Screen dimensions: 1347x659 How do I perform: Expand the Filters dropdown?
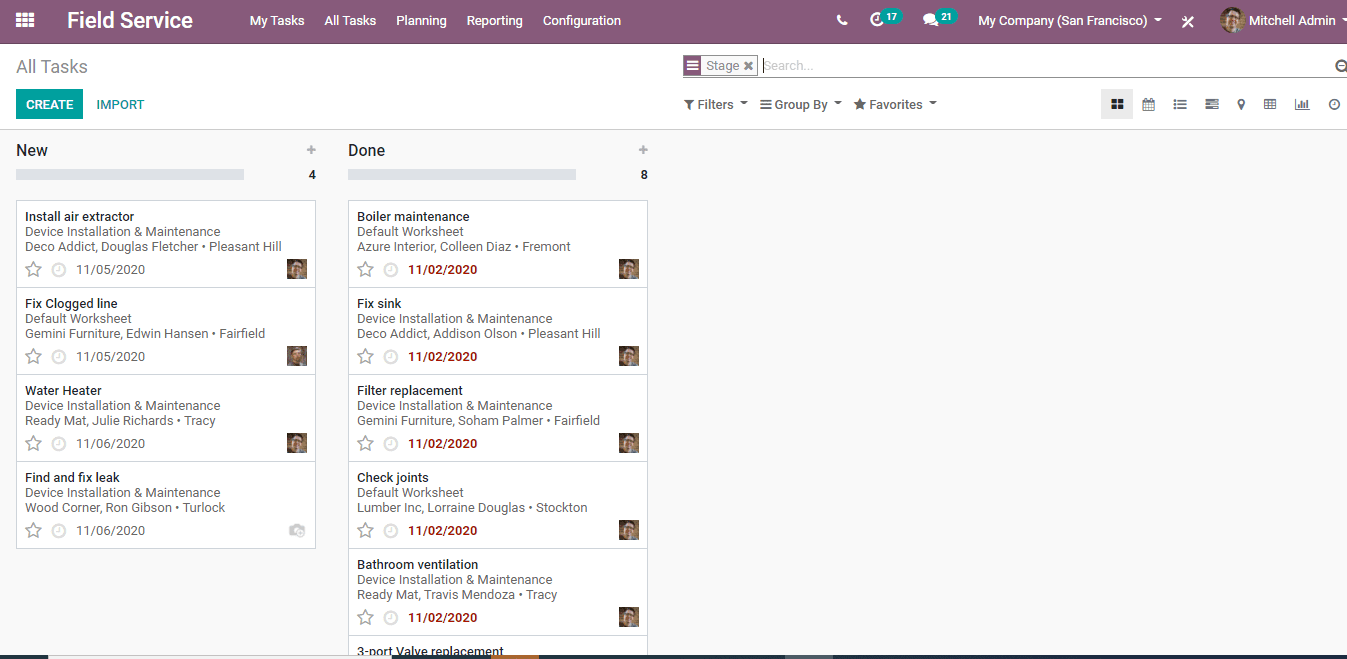click(715, 104)
